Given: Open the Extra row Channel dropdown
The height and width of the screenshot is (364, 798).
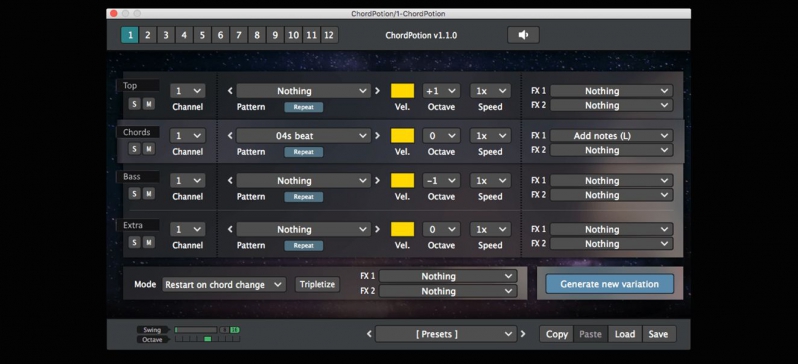Looking at the screenshot, I should [188, 229].
